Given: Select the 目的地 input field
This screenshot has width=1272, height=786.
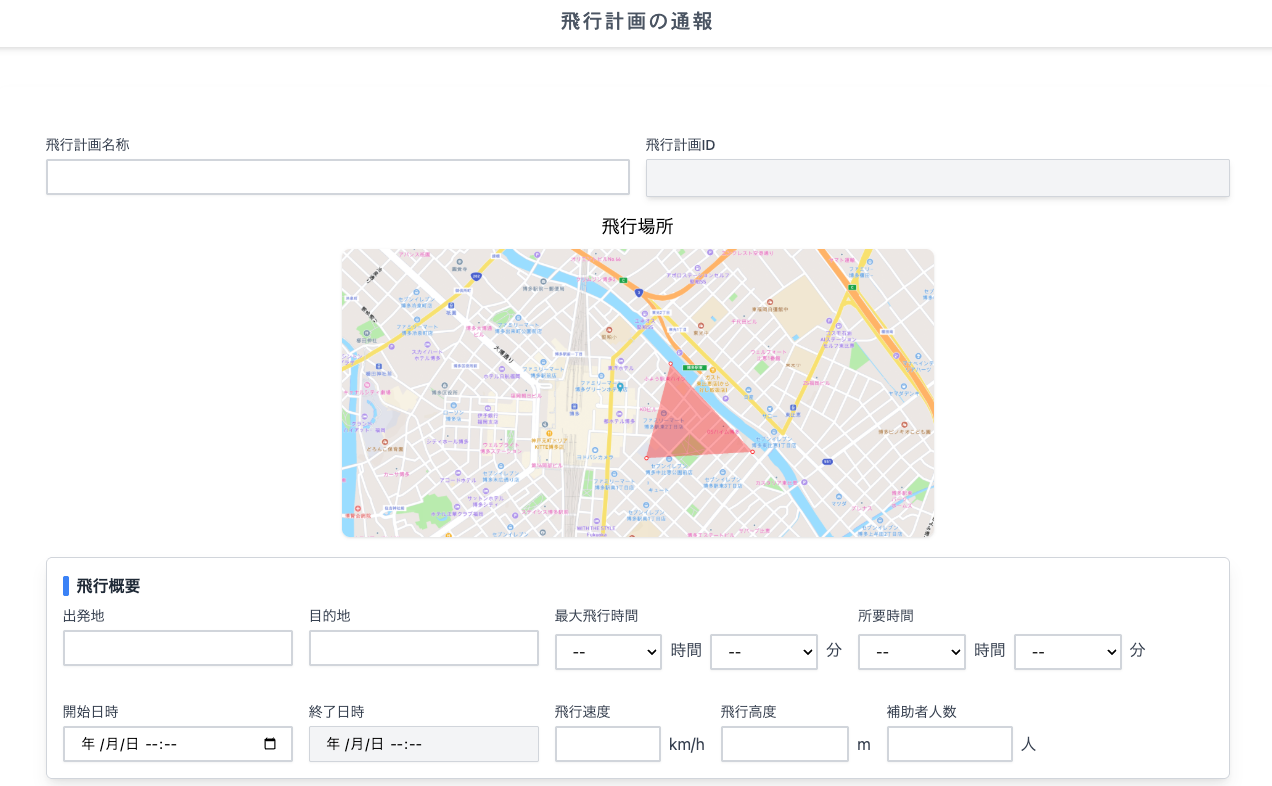Looking at the screenshot, I should click(424, 648).
